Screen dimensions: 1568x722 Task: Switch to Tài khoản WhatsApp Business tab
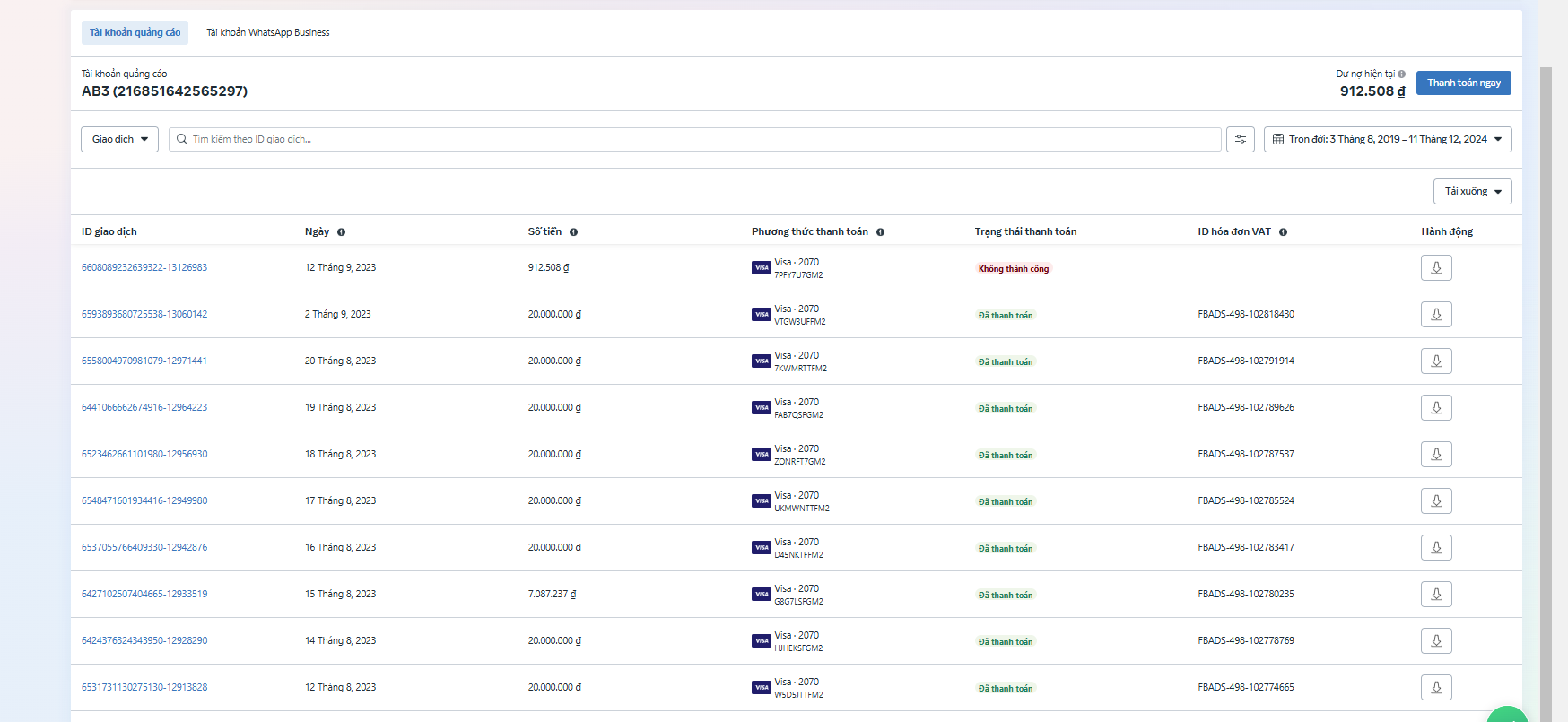click(x=267, y=33)
